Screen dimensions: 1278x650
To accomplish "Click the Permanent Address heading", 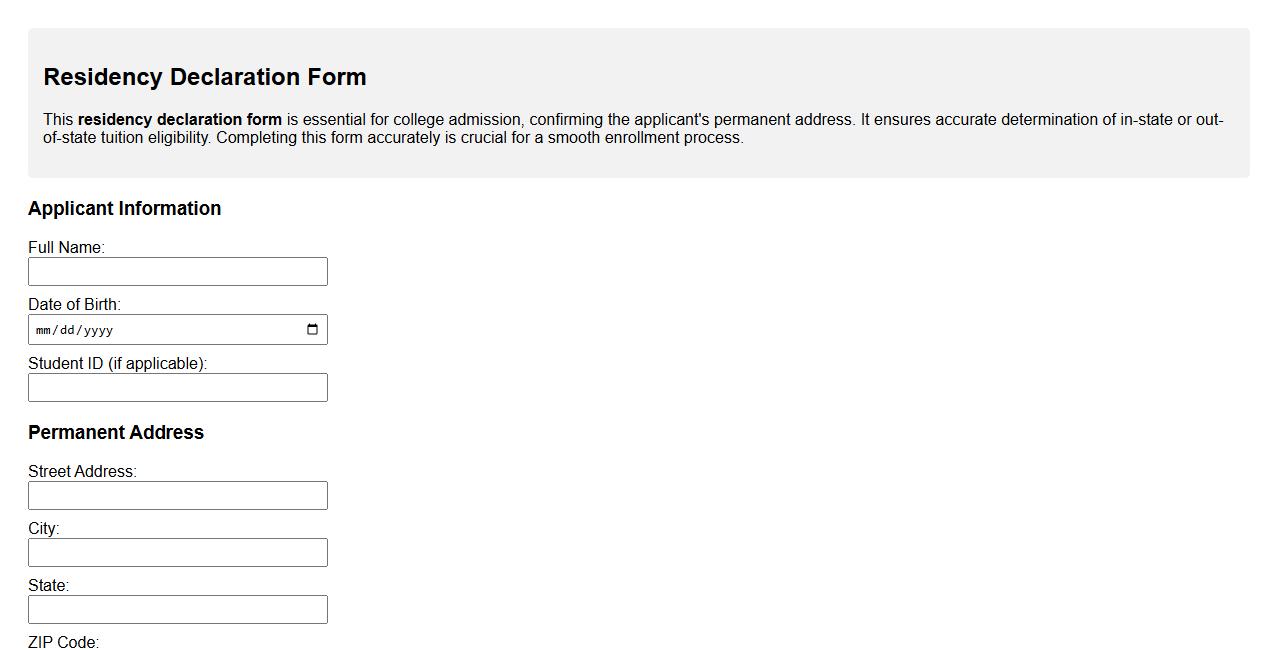I will pyautogui.click(x=116, y=432).
